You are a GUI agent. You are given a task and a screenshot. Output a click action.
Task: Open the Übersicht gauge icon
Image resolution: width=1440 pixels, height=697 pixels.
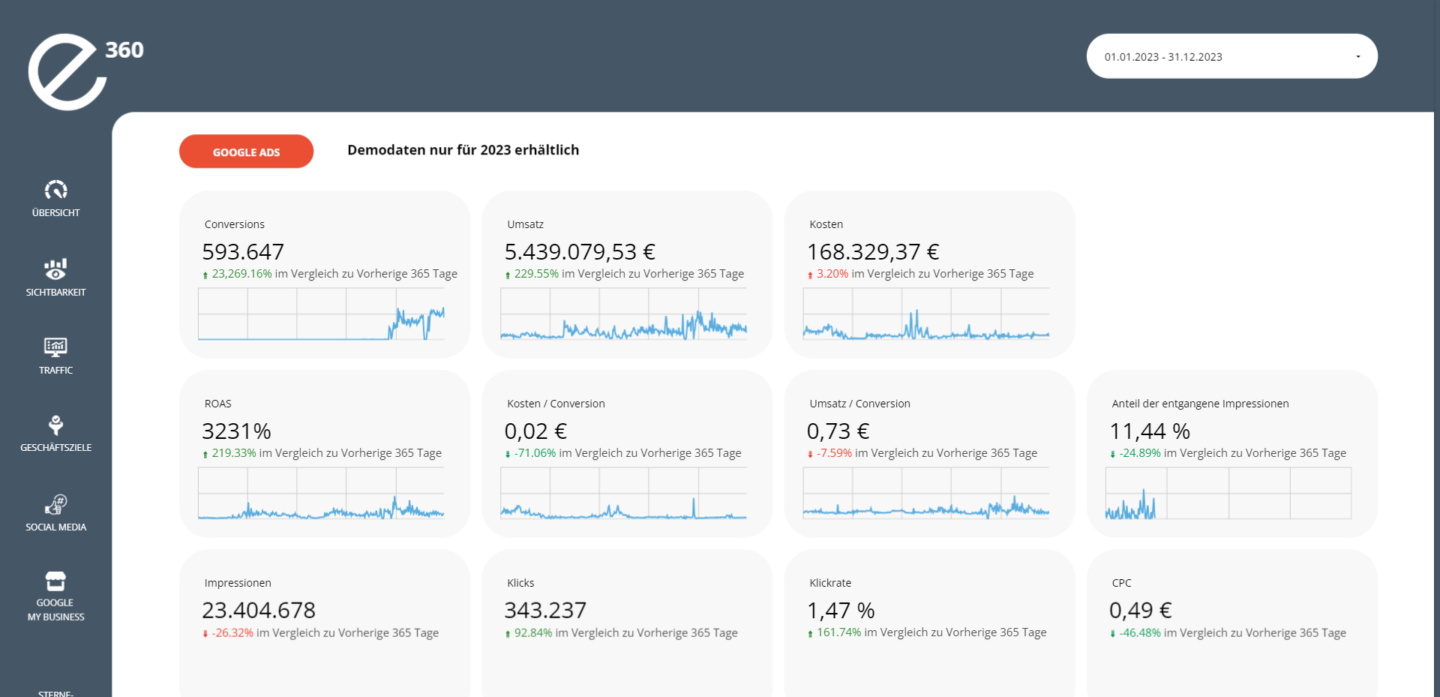[56, 189]
